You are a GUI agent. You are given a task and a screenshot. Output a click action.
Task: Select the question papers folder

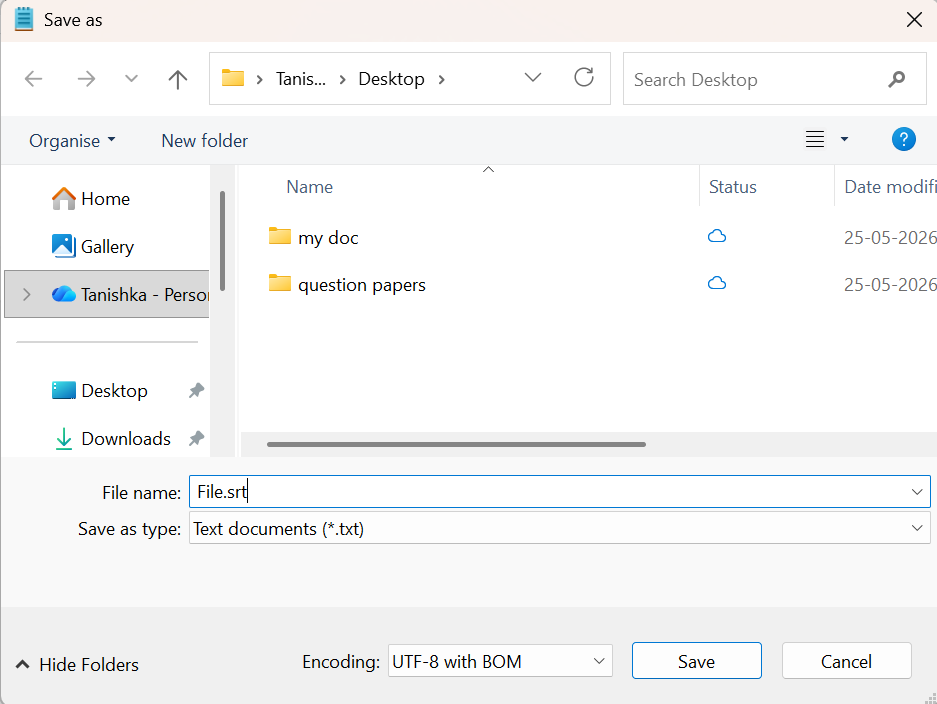click(x=362, y=285)
